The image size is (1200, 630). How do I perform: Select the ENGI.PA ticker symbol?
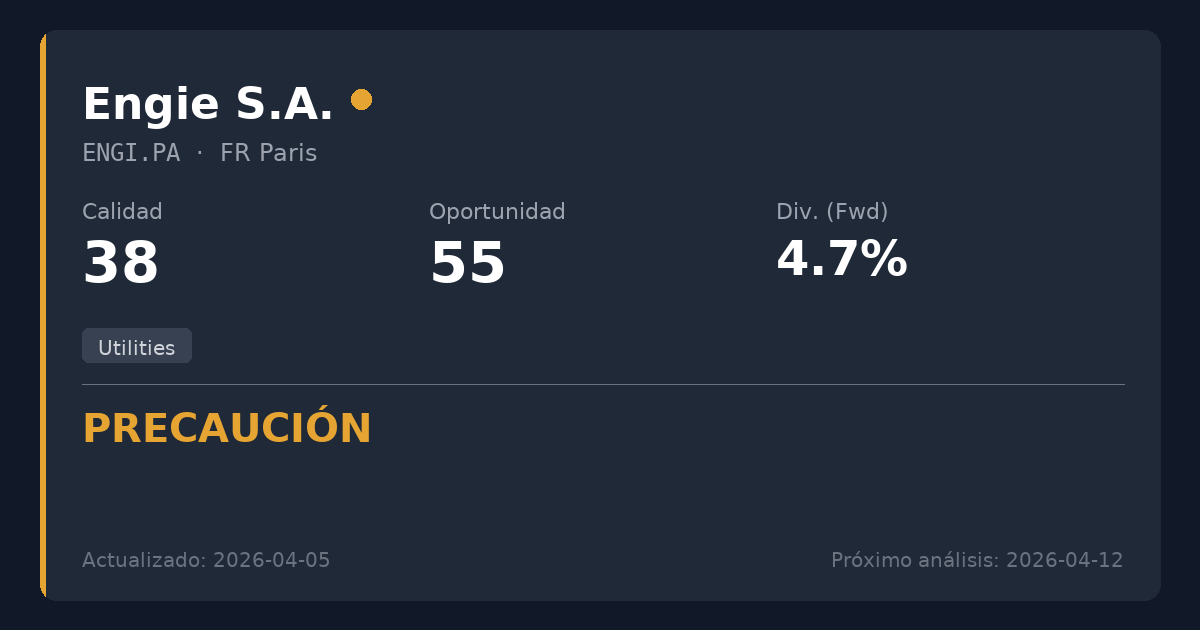[x=131, y=153]
